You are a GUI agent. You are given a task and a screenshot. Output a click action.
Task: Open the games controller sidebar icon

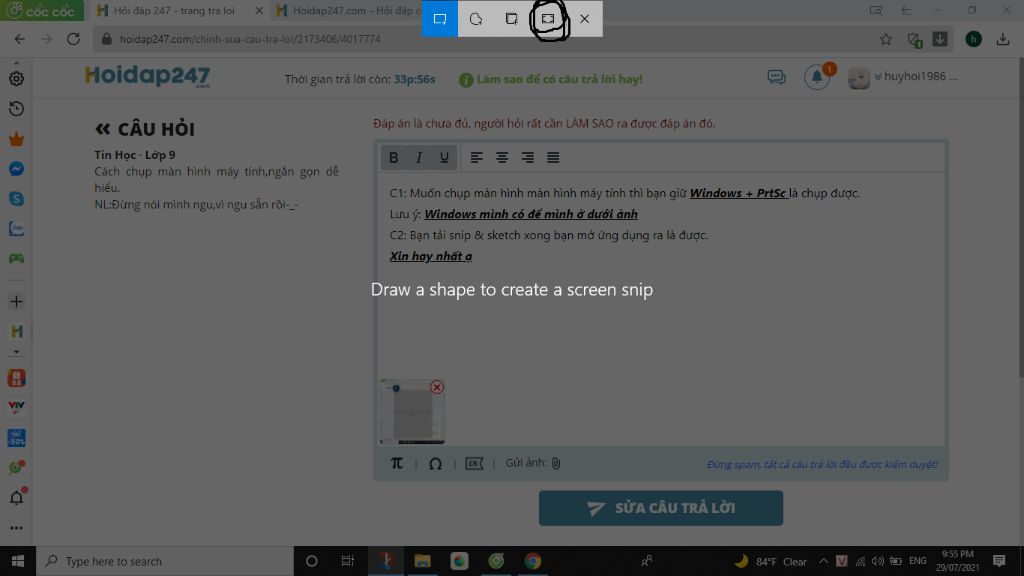16,259
